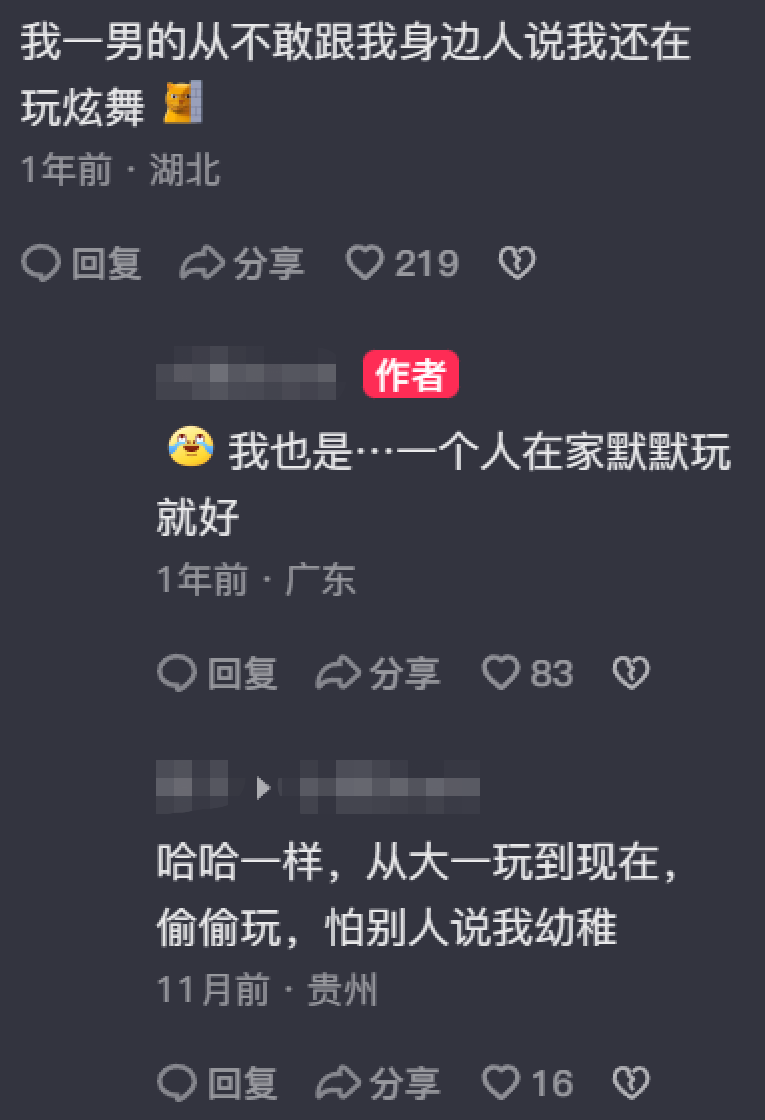Share the author's 广东 comment
Screen dimensions: 765x1120
(x=378, y=673)
